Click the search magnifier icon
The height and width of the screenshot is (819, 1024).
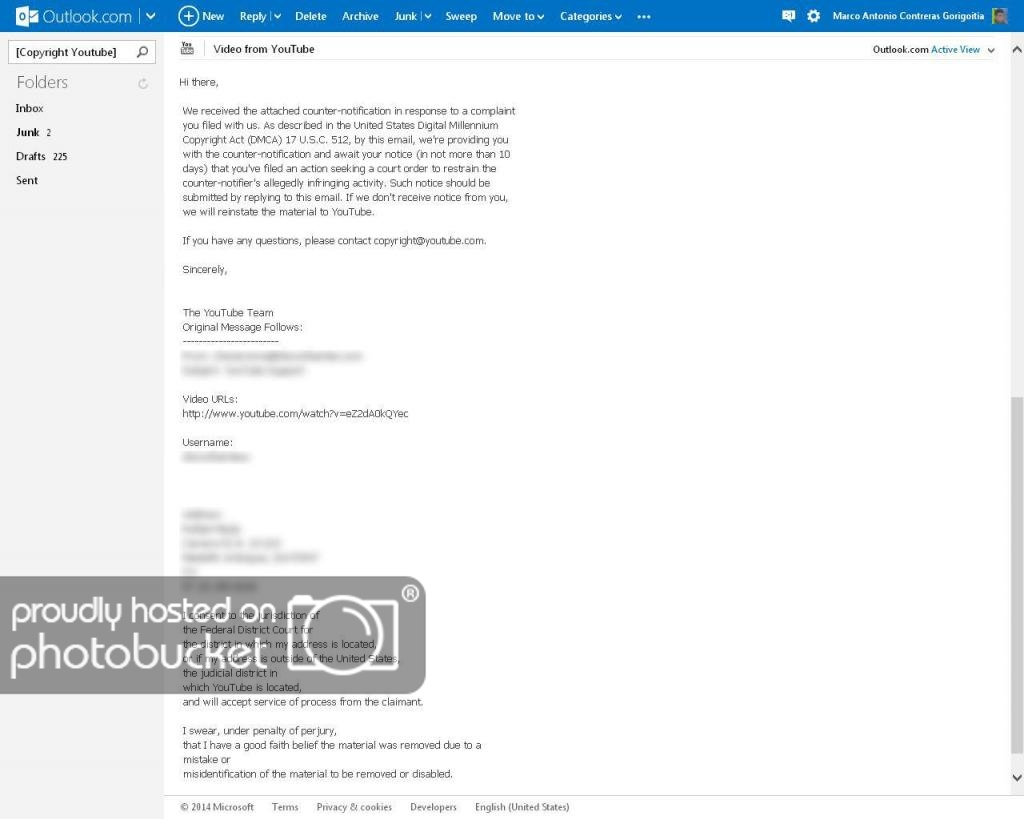tap(142, 52)
